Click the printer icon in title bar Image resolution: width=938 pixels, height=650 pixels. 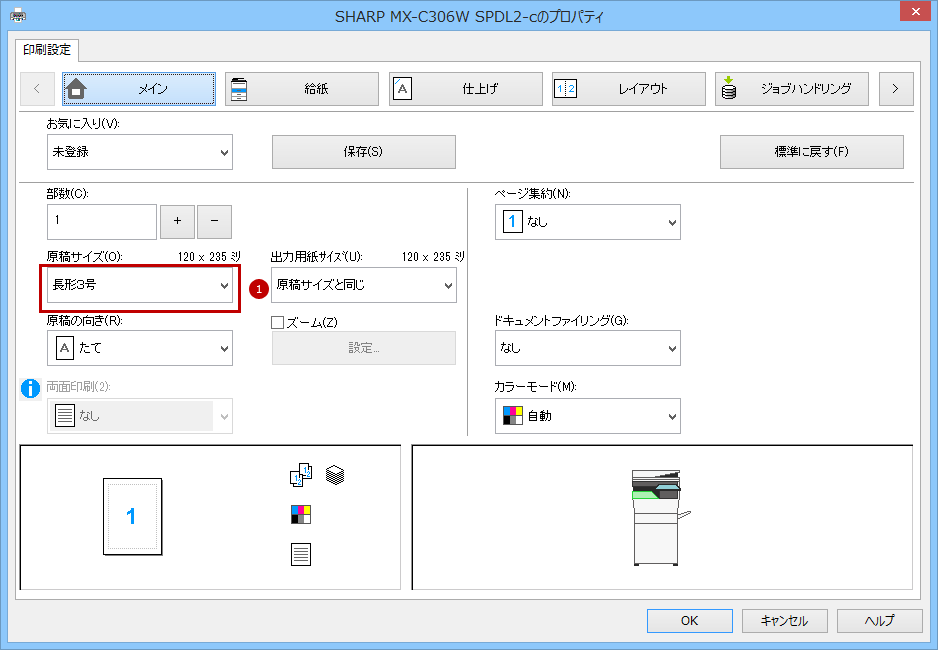pos(18,15)
